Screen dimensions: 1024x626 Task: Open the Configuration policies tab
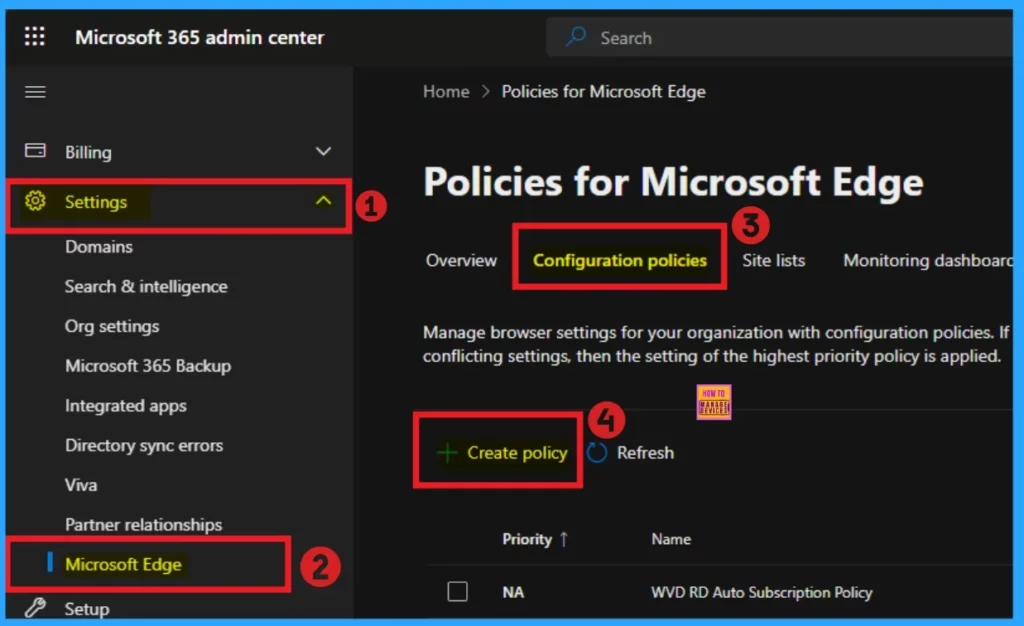(x=620, y=260)
